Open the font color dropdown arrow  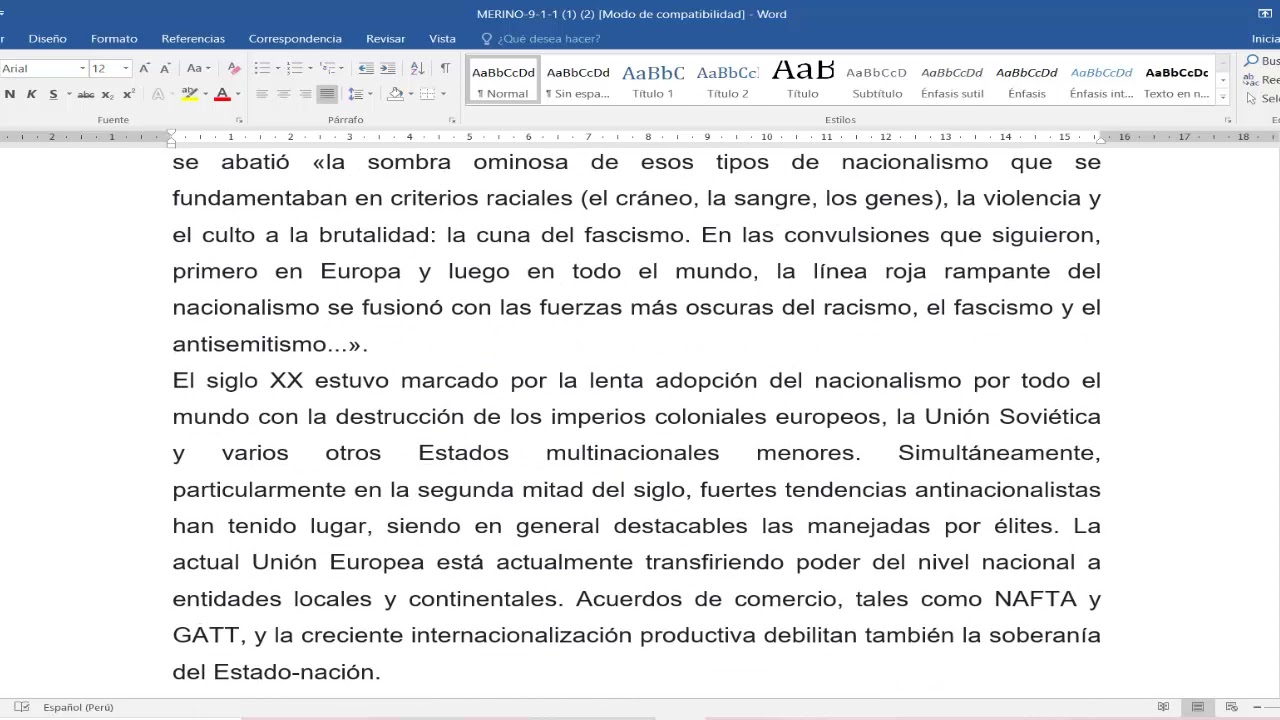click(x=237, y=94)
